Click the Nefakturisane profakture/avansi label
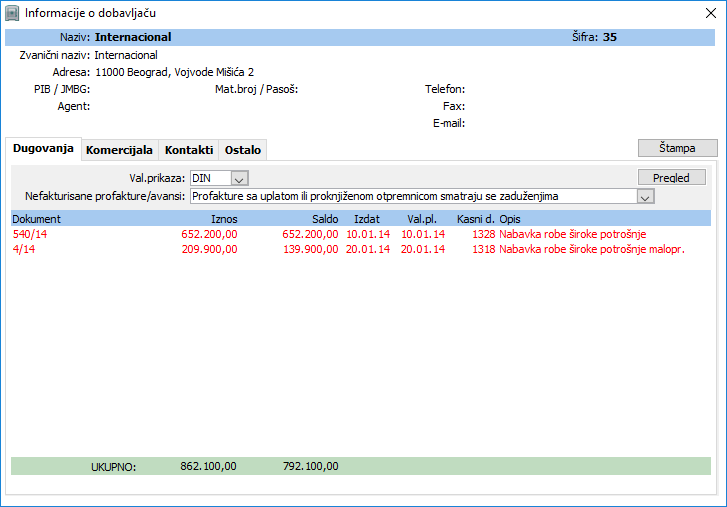 (x=105, y=196)
